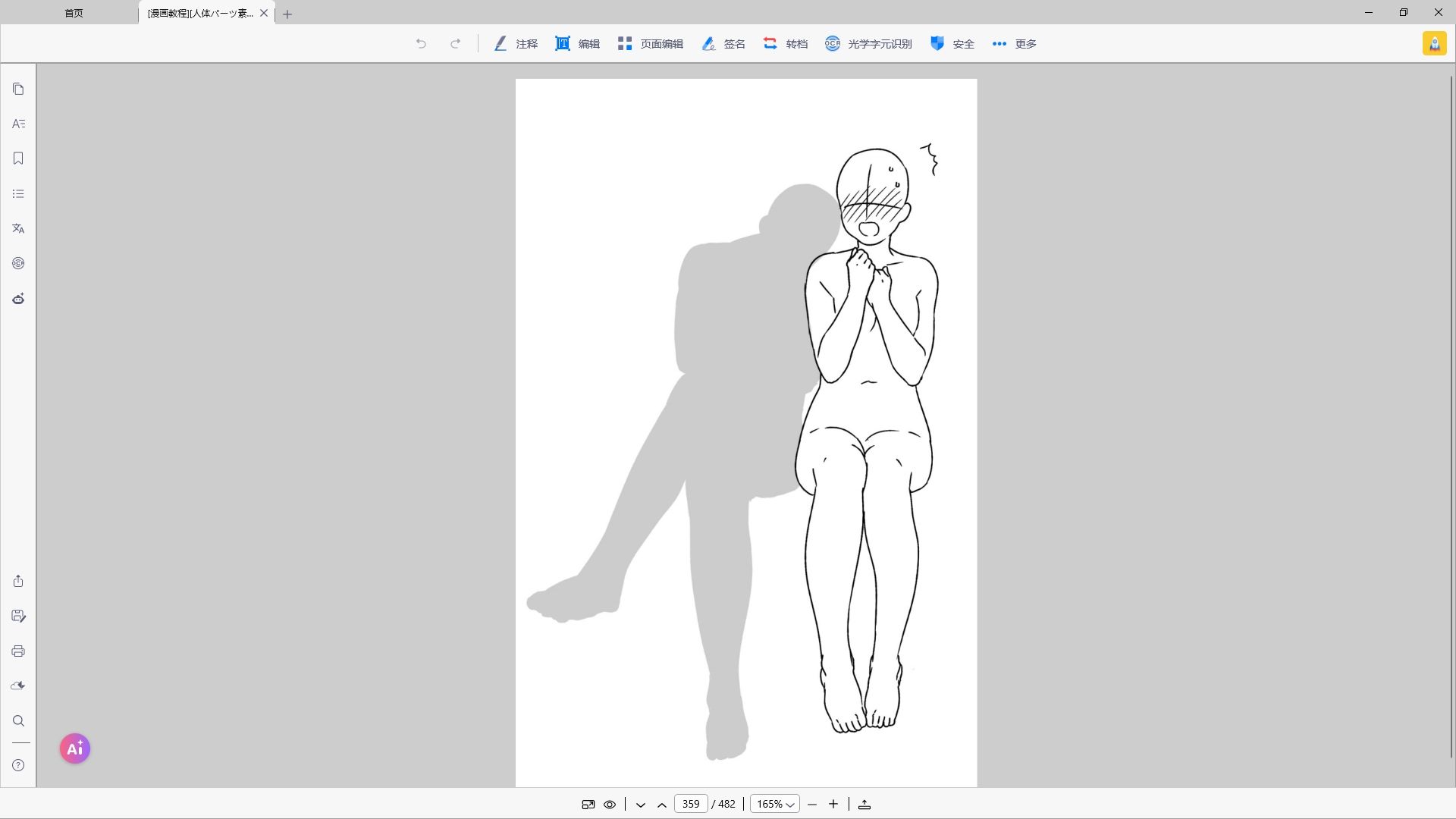Image resolution: width=1456 pixels, height=819 pixels.
Task: Open the 165% zoom level dropdown
Action: pos(774,804)
